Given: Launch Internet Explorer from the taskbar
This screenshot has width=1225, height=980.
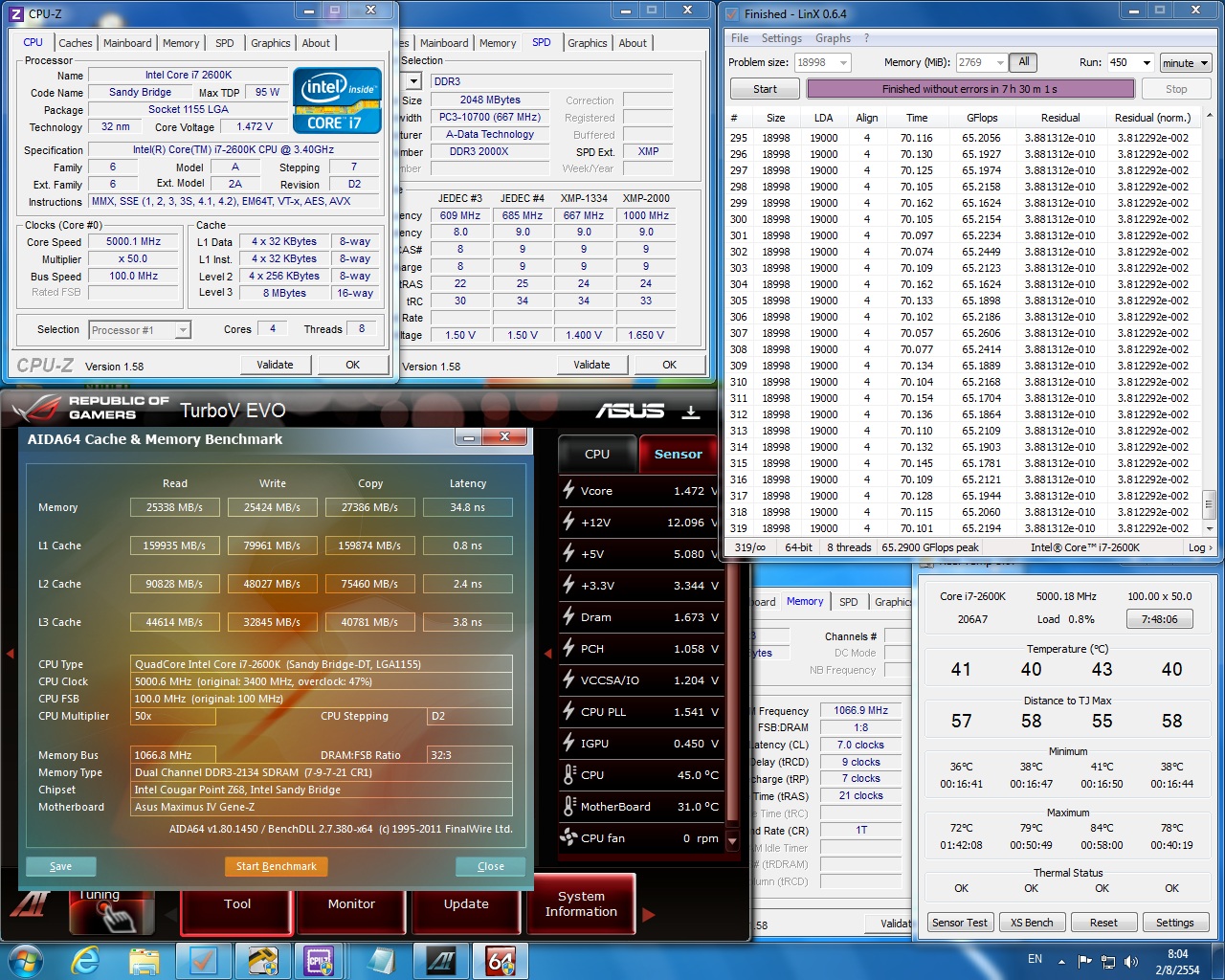Looking at the screenshot, I should coord(86,960).
